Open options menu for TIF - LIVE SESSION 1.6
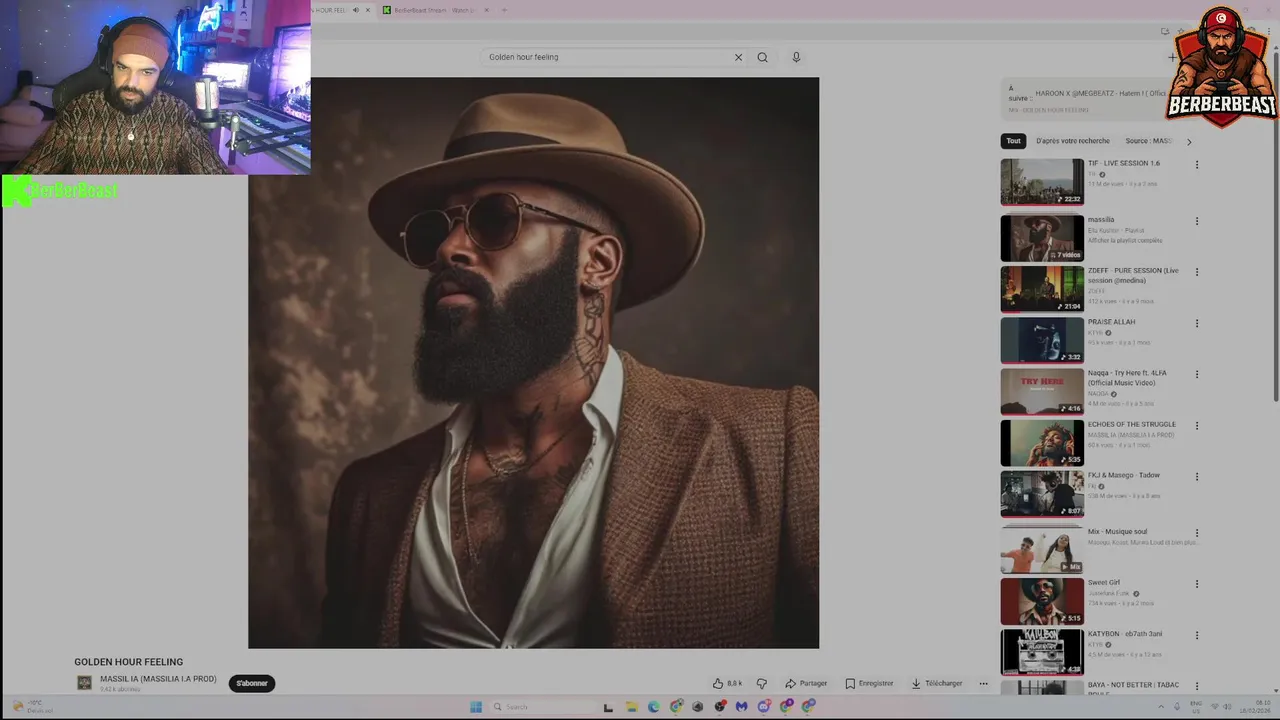This screenshot has width=1280, height=720. [x=1196, y=165]
